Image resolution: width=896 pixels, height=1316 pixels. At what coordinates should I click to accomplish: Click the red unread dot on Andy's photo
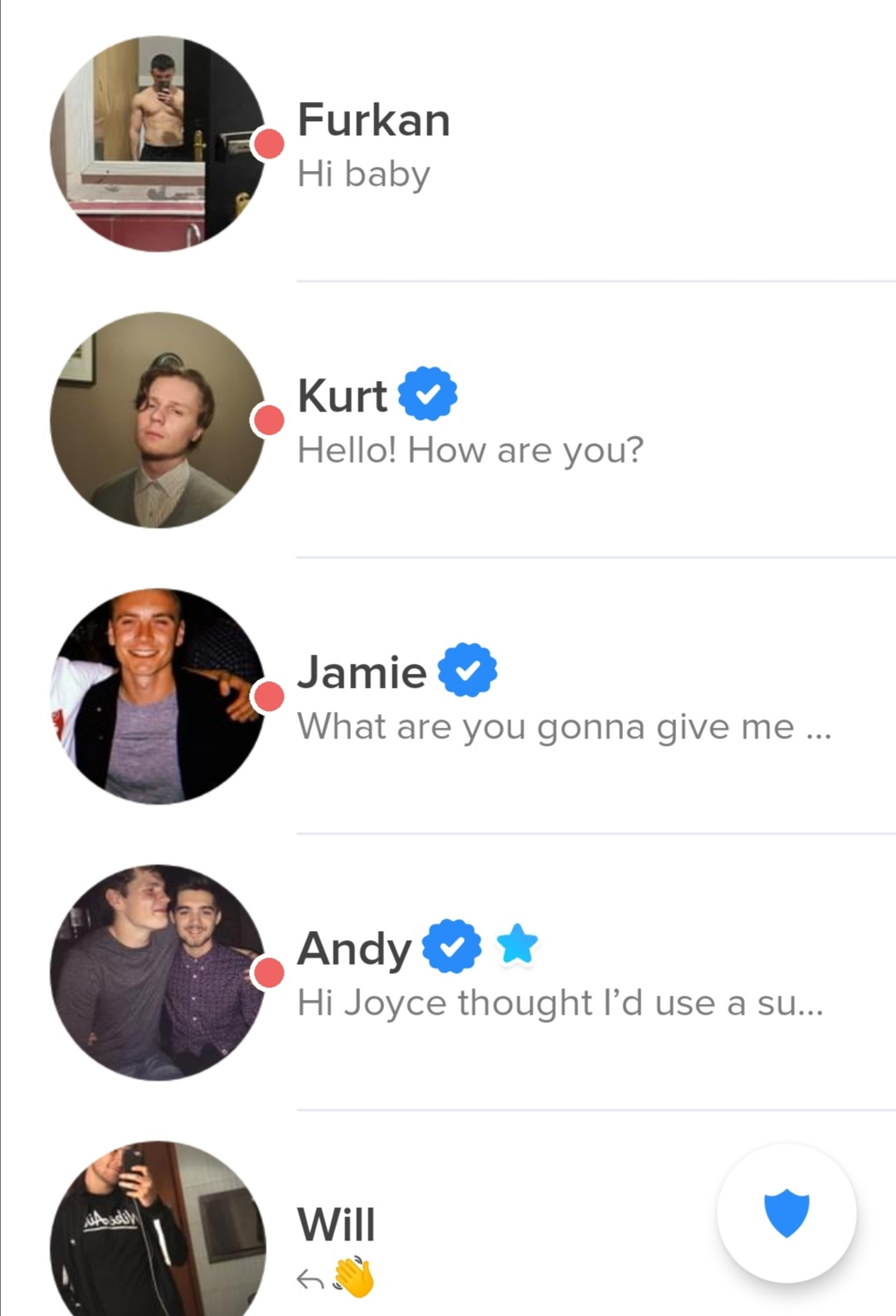pyautogui.click(x=268, y=972)
